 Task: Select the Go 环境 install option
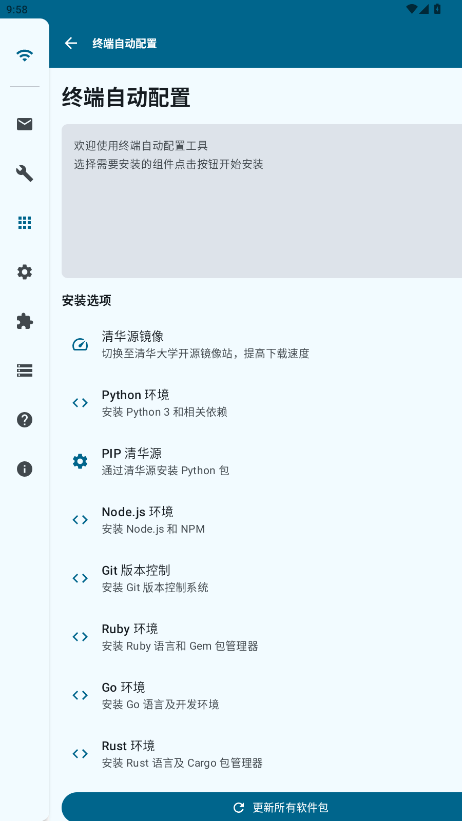click(262, 695)
